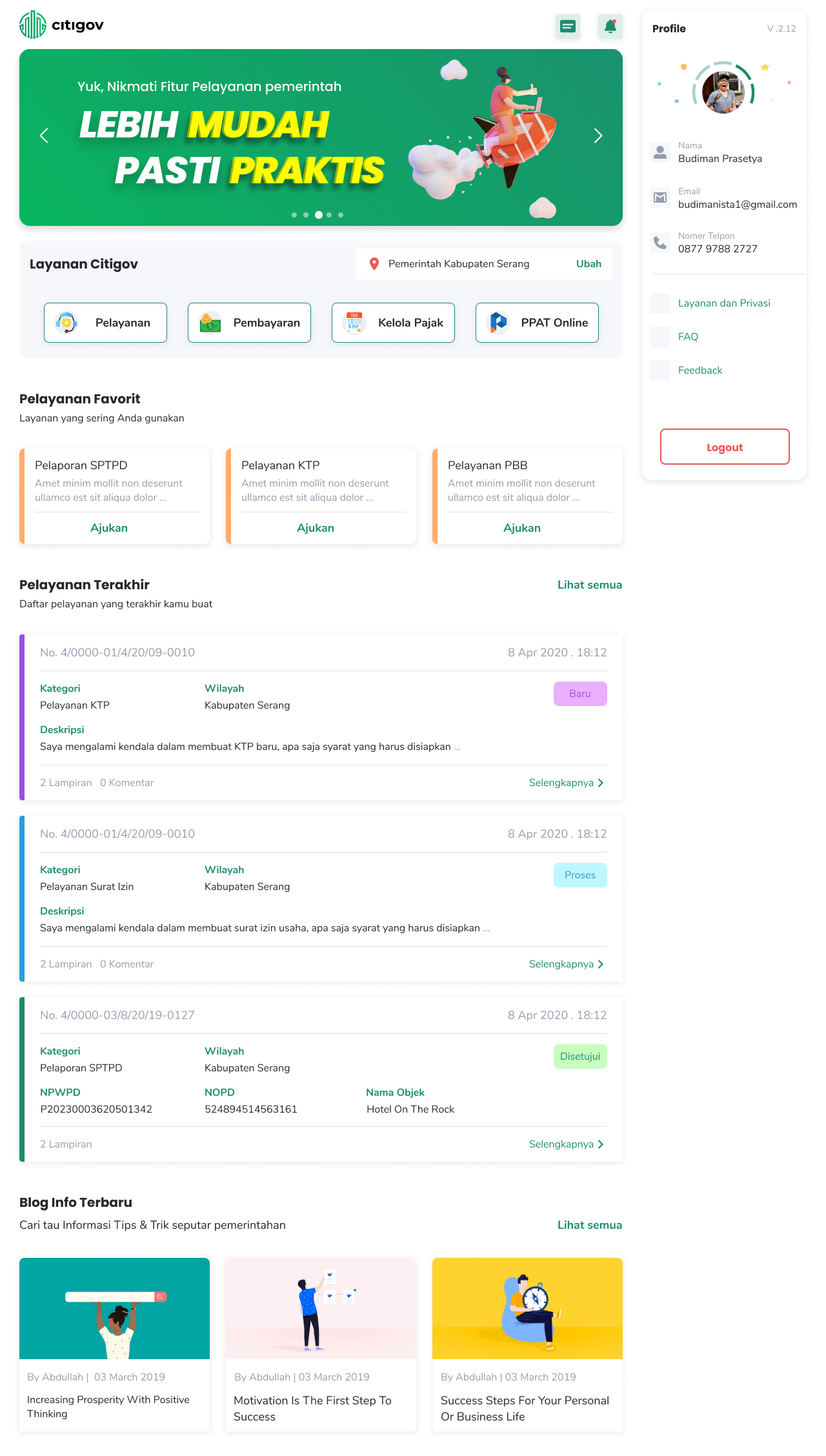Viewport: 826px width, 1456px height.
Task: Click the Logout button
Action: [725, 447]
